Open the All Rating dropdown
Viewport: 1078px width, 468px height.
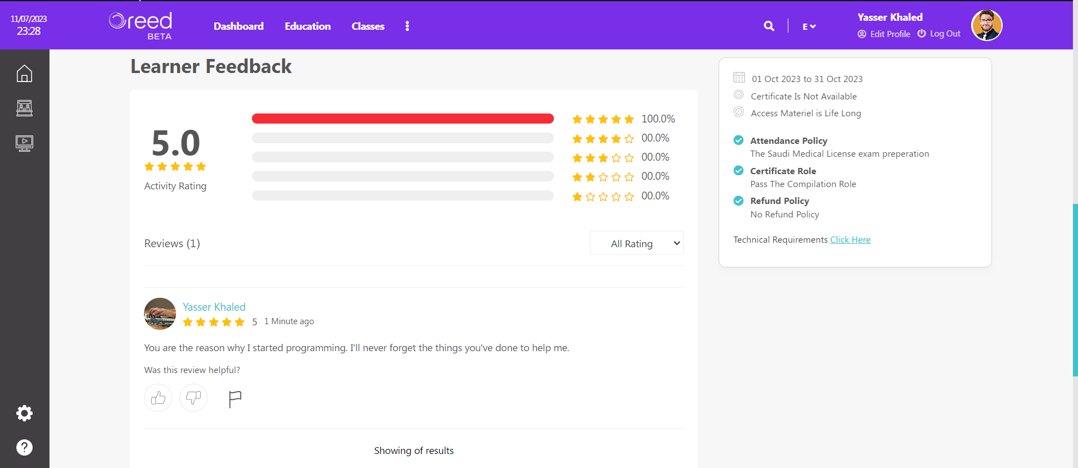point(637,243)
